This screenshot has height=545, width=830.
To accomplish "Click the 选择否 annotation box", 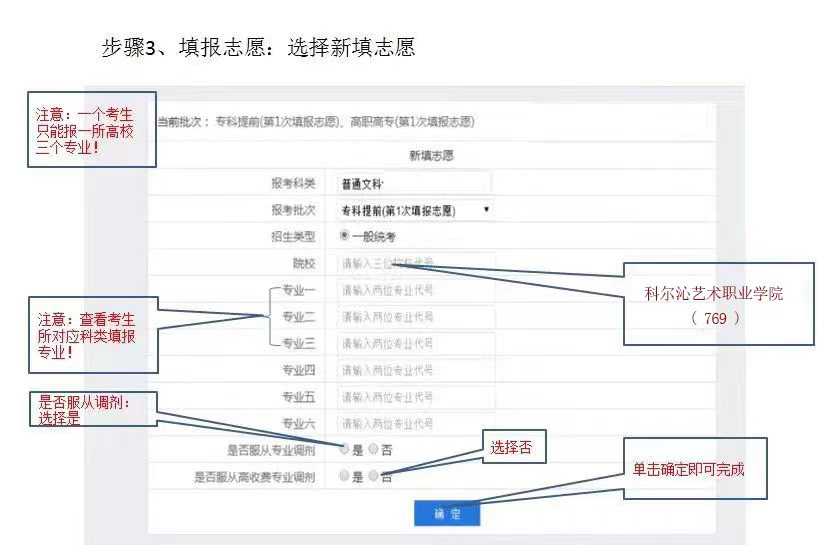I will (x=514, y=448).
